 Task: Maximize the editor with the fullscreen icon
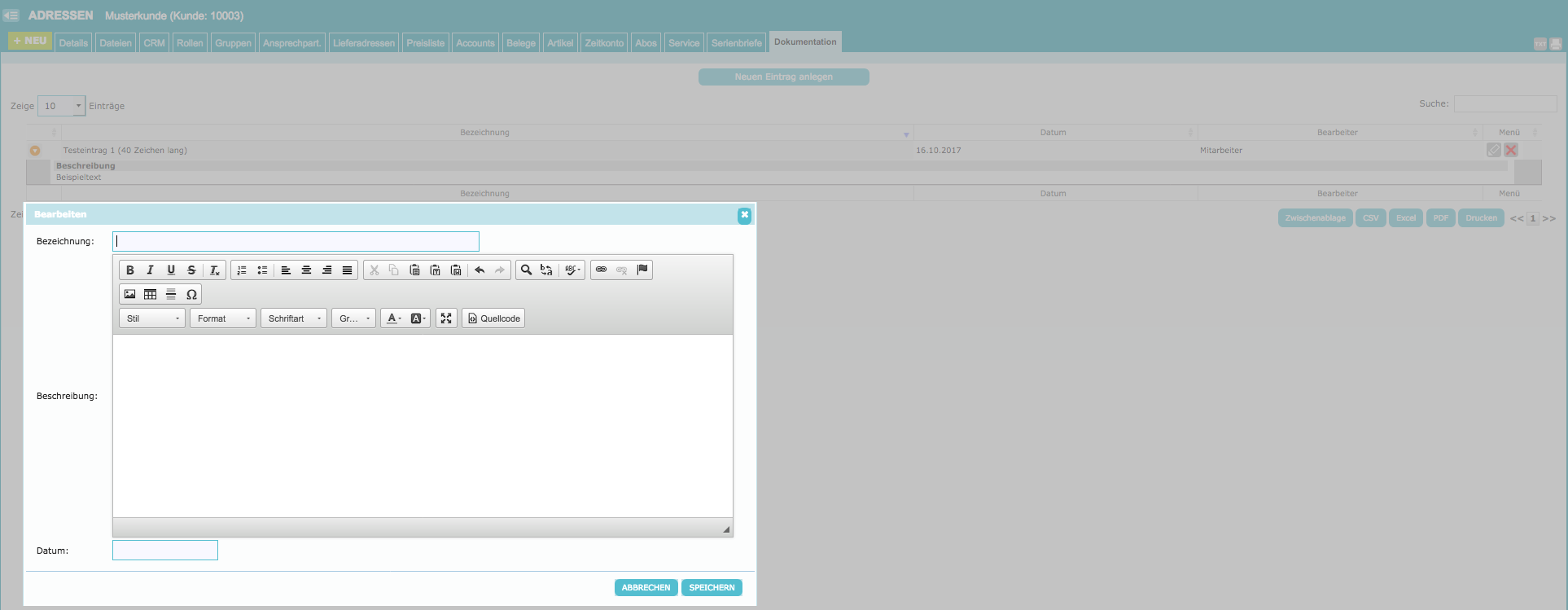446,318
